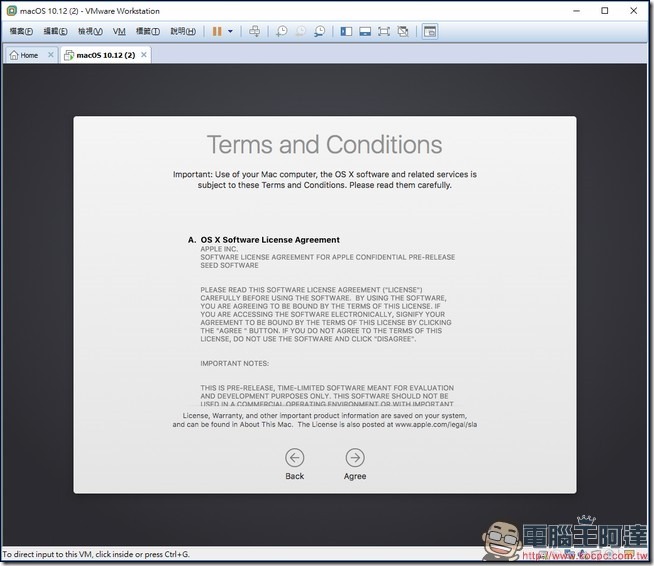Open the 檔案(F) menu
This screenshot has width=654, height=566.
(x=21, y=31)
